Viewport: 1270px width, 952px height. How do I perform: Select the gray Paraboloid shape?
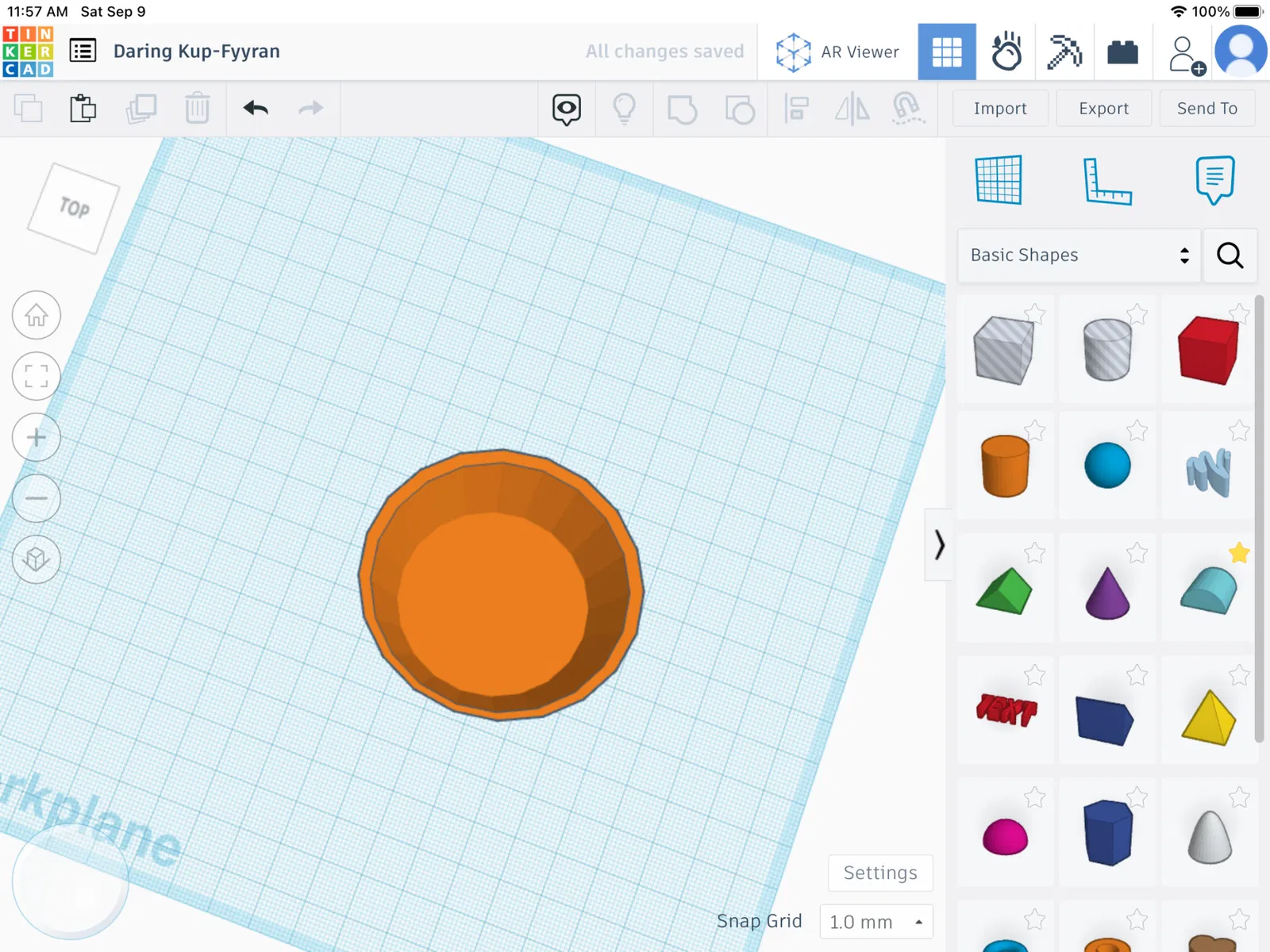pyautogui.click(x=1210, y=837)
